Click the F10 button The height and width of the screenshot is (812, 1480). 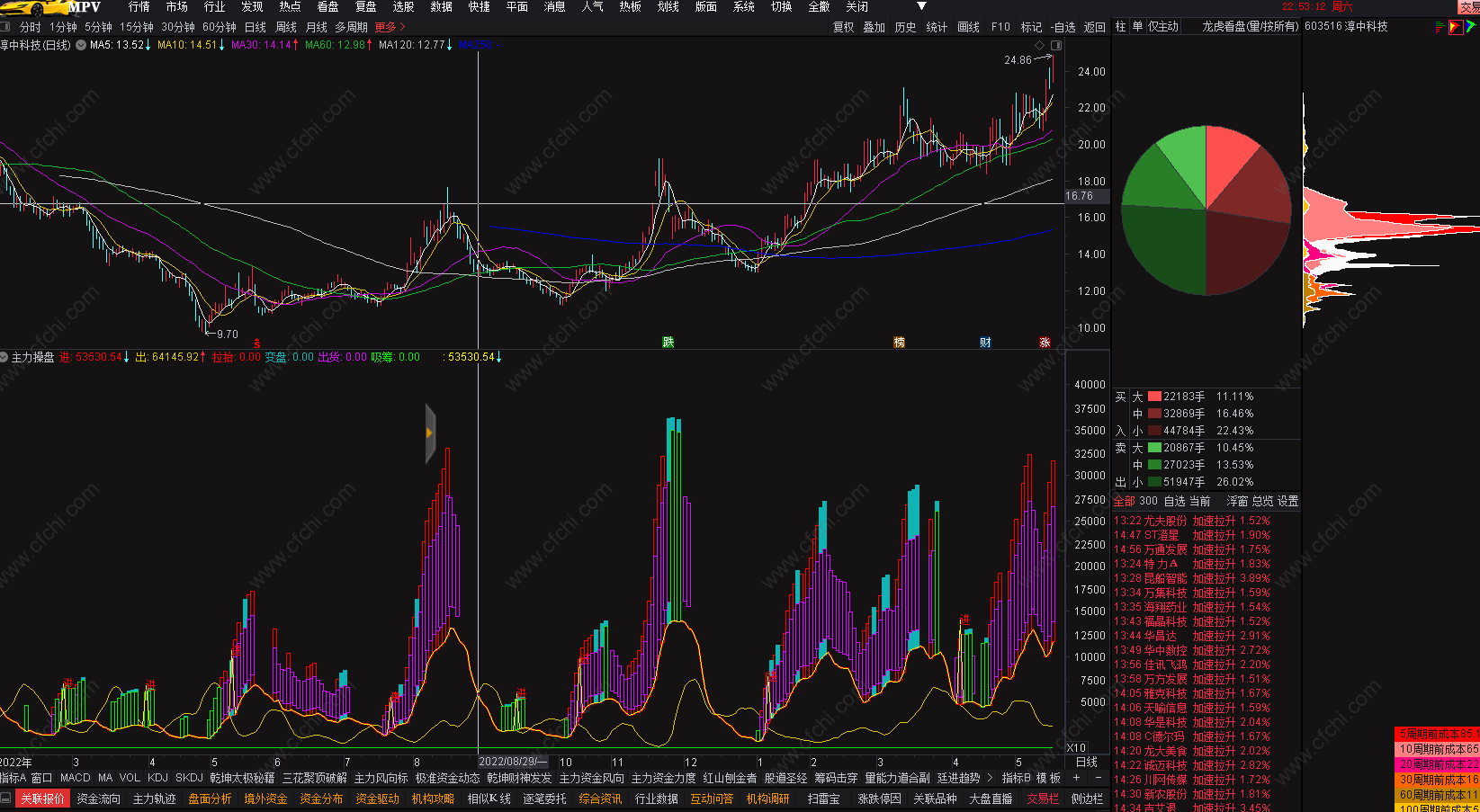[1000, 27]
